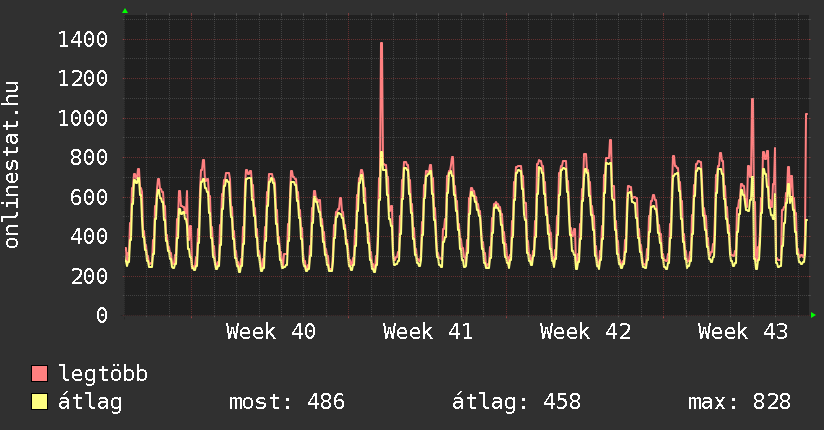The height and width of the screenshot is (430, 824).
Task: Click the 0 y-axis tick label
Action: click(102, 316)
